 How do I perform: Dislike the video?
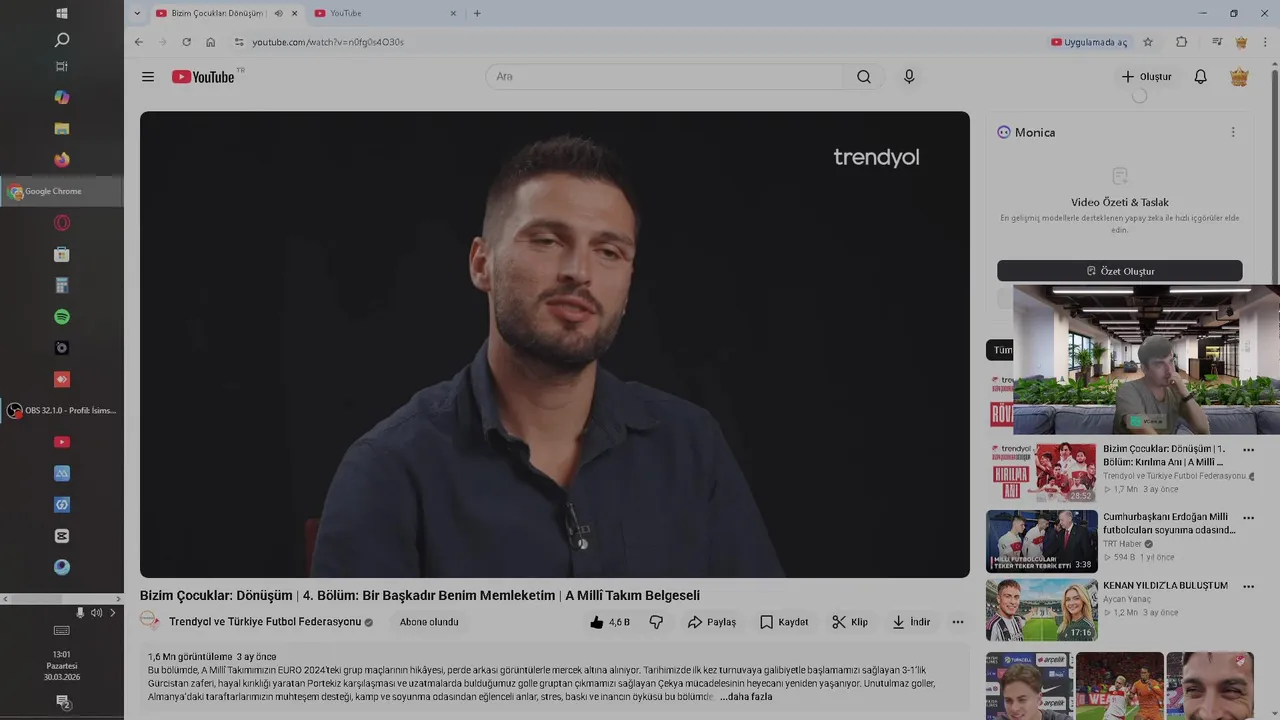coord(656,622)
